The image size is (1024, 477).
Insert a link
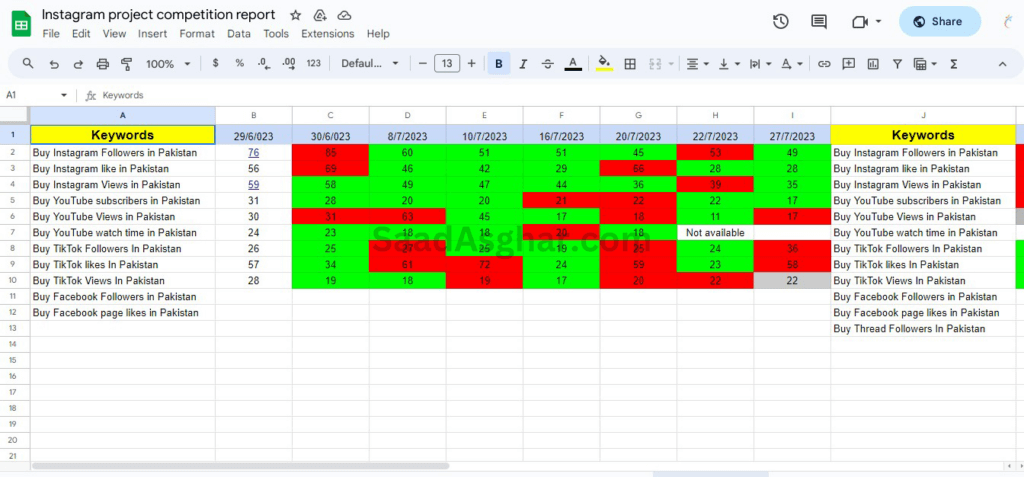tap(824, 63)
